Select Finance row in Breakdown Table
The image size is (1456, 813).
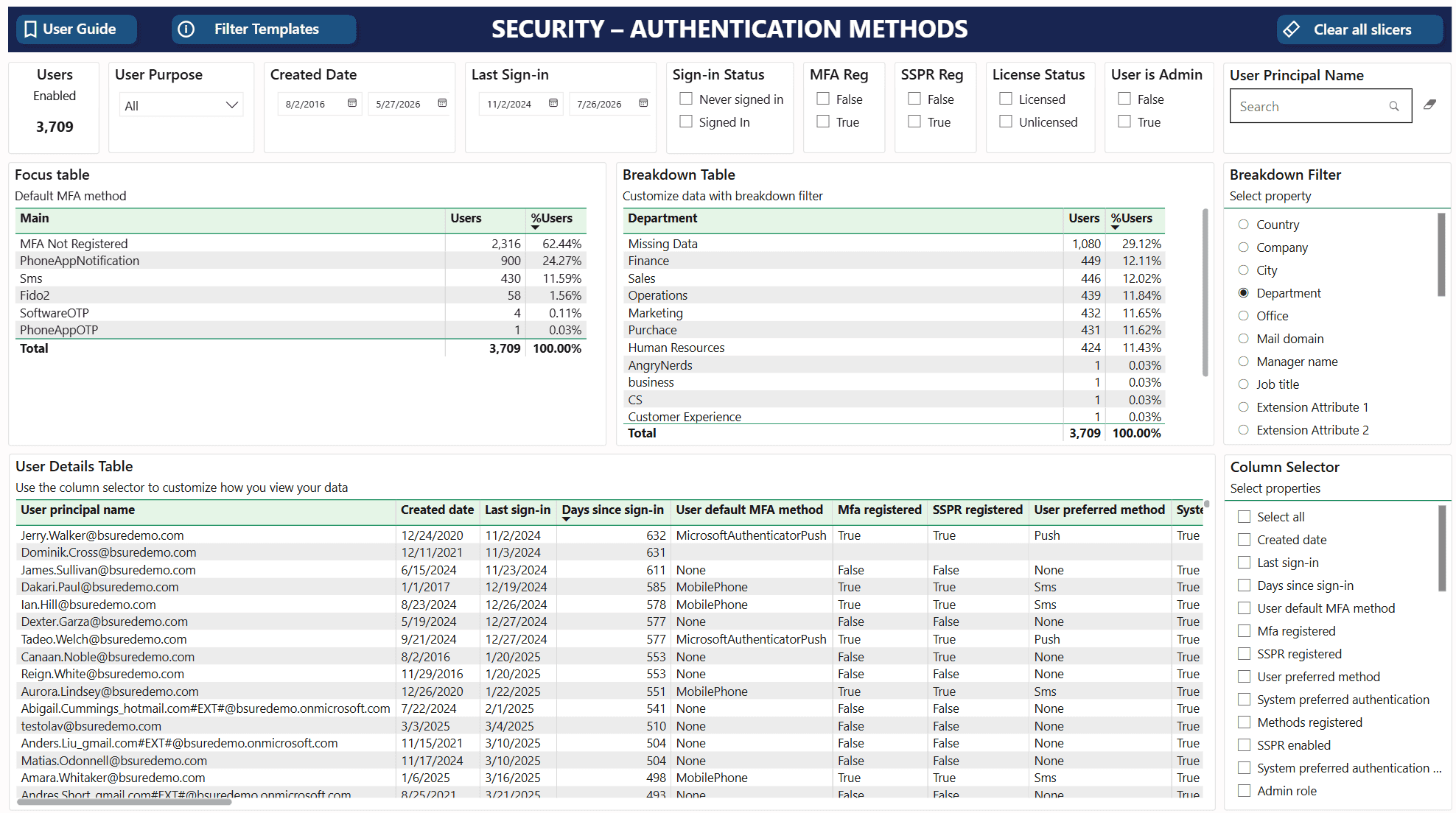894,261
